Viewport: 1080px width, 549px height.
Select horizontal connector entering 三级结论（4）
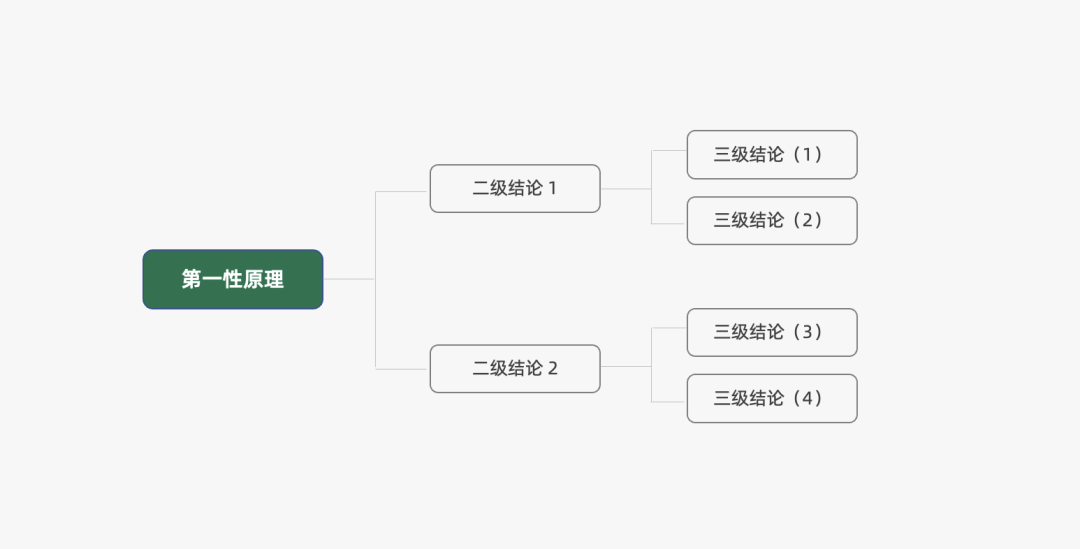[x=669, y=401]
